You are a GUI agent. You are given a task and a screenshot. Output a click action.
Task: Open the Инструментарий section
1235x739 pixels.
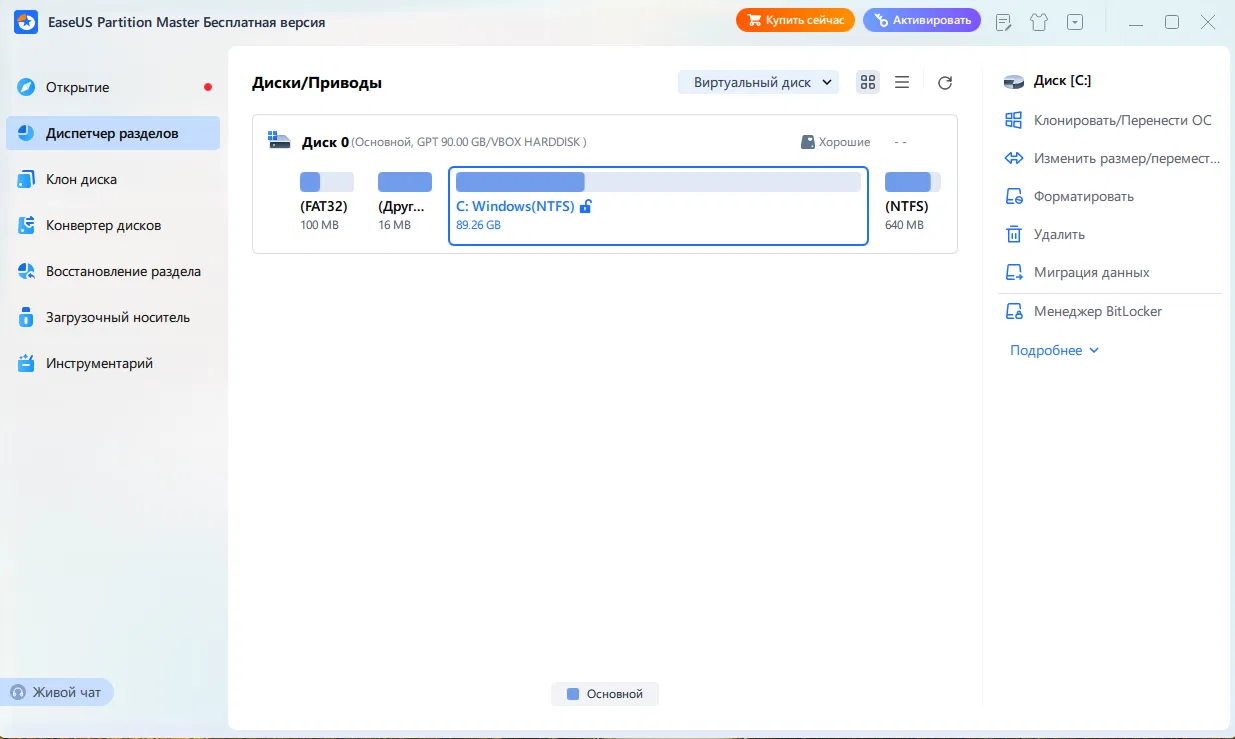(113, 363)
